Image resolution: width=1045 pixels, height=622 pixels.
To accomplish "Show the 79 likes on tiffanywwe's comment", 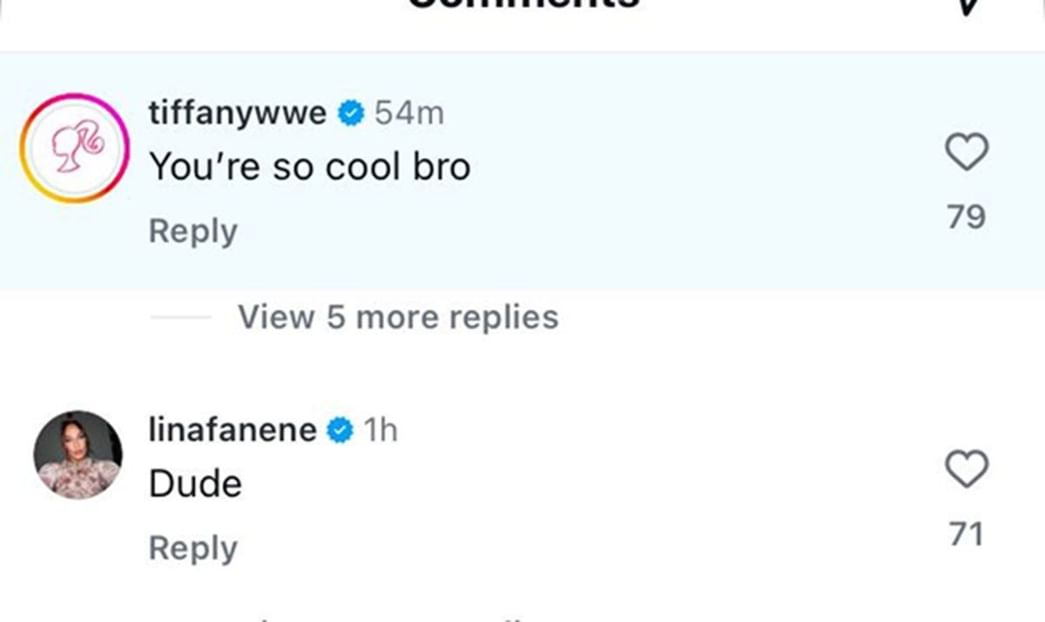I will pos(966,216).
